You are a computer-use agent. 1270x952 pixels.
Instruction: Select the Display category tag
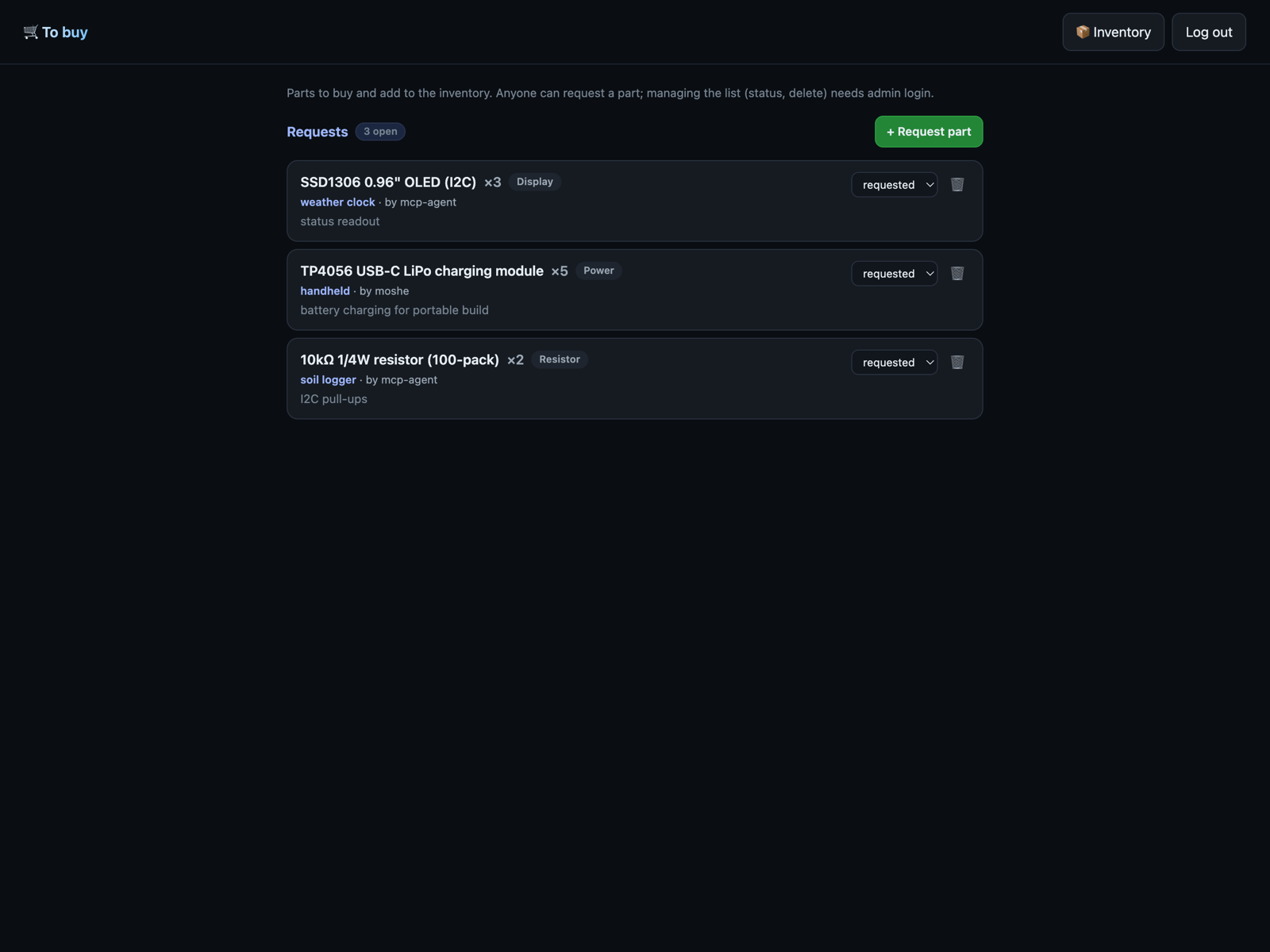point(535,182)
